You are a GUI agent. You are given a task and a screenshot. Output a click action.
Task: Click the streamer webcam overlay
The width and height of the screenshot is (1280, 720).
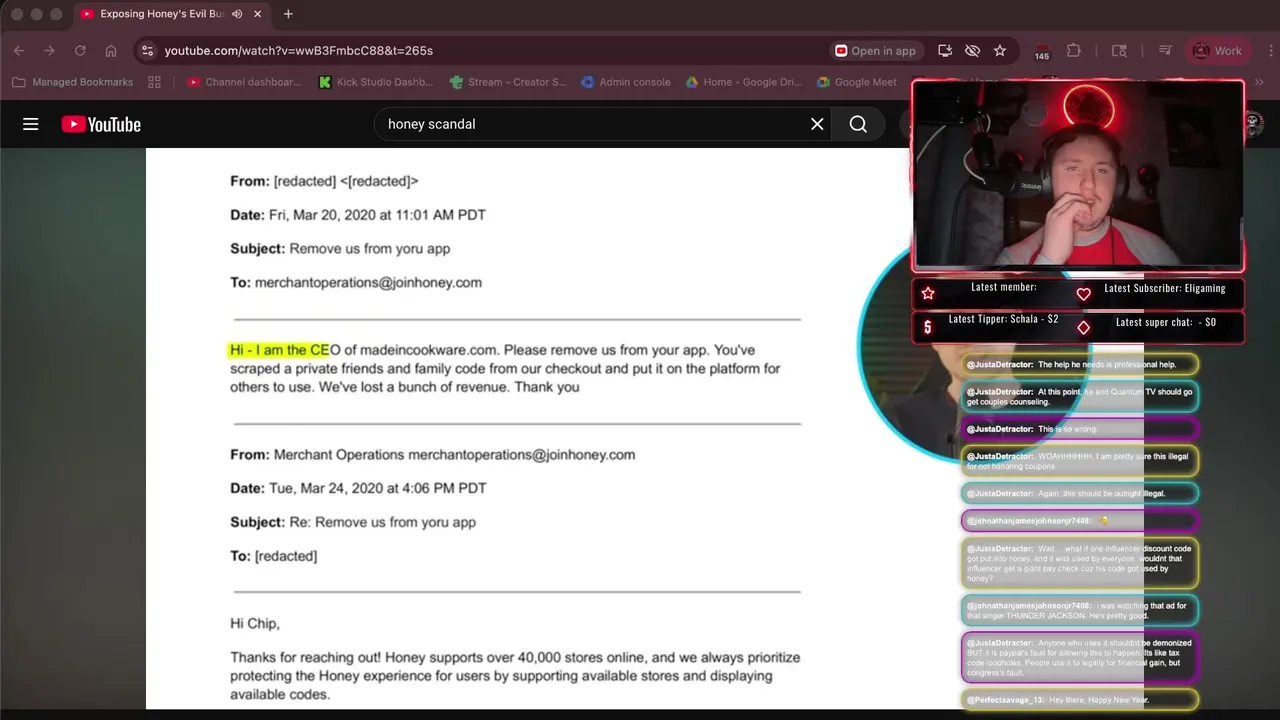1078,176
